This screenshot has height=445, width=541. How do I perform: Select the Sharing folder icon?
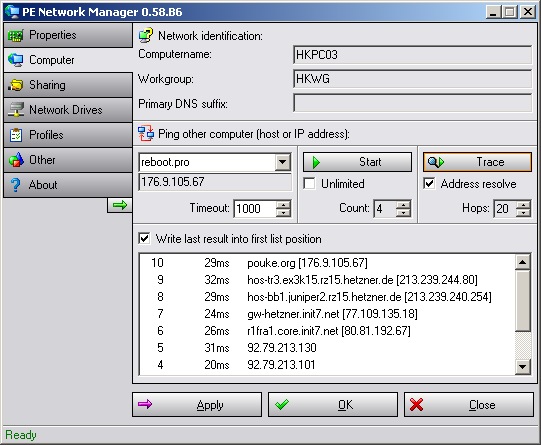pos(16,85)
